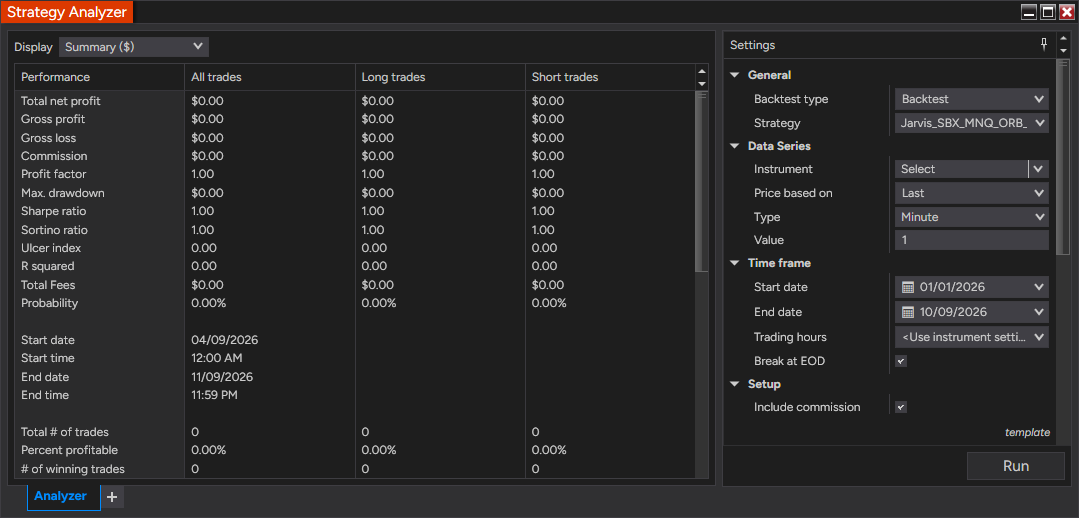Open Price based on dropdown

point(972,193)
